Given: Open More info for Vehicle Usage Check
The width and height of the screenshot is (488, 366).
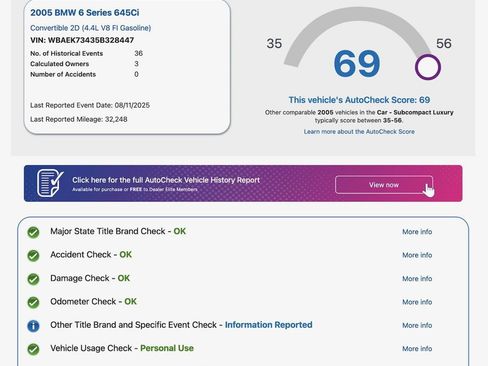Looking at the screenshot, I should point(417,349).
